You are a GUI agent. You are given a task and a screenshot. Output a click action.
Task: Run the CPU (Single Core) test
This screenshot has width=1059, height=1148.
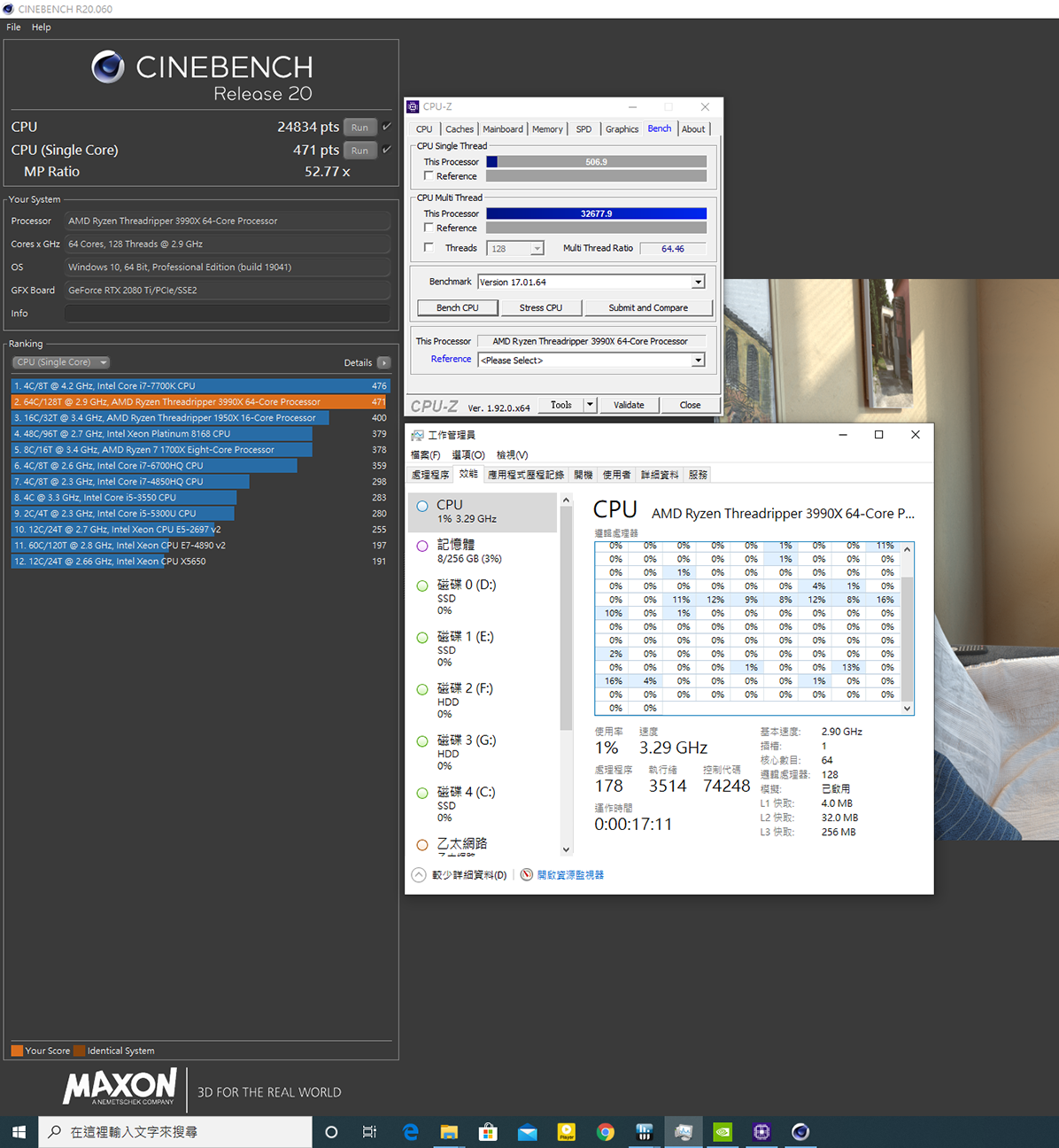[x=359, y=150]
